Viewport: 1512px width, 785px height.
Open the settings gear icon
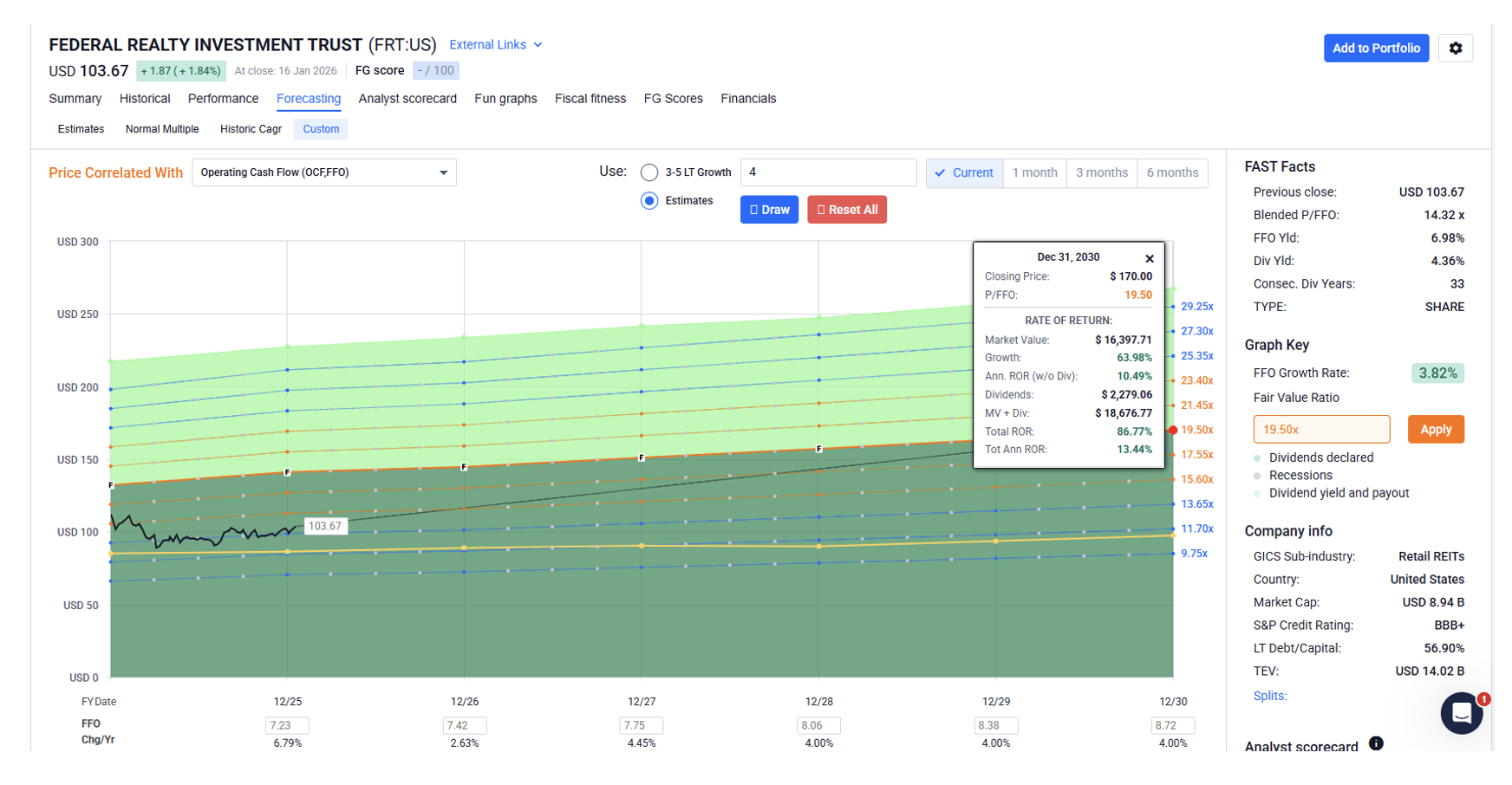click(1455, 49)
